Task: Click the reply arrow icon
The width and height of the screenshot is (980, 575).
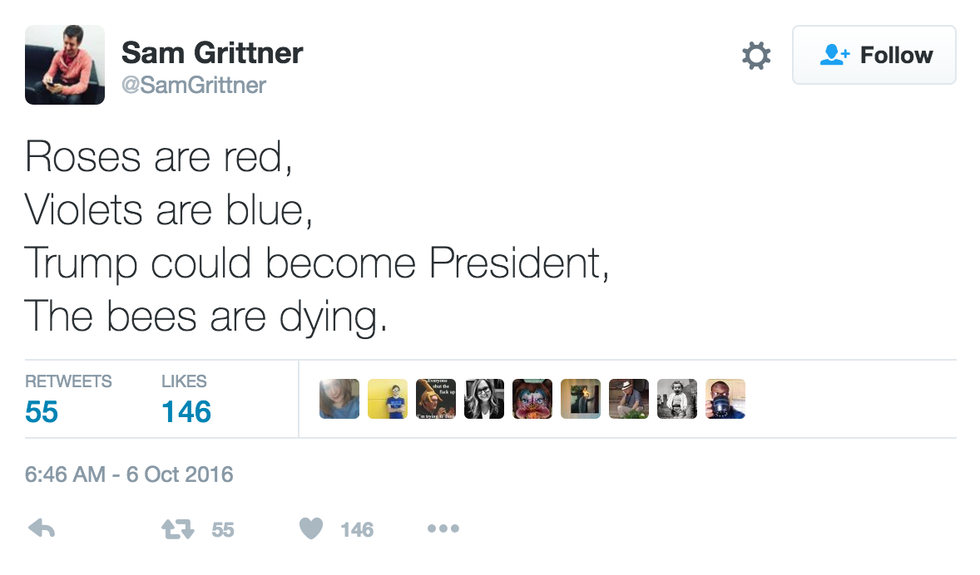Action: pyautogui.click(x=42, y=529)
